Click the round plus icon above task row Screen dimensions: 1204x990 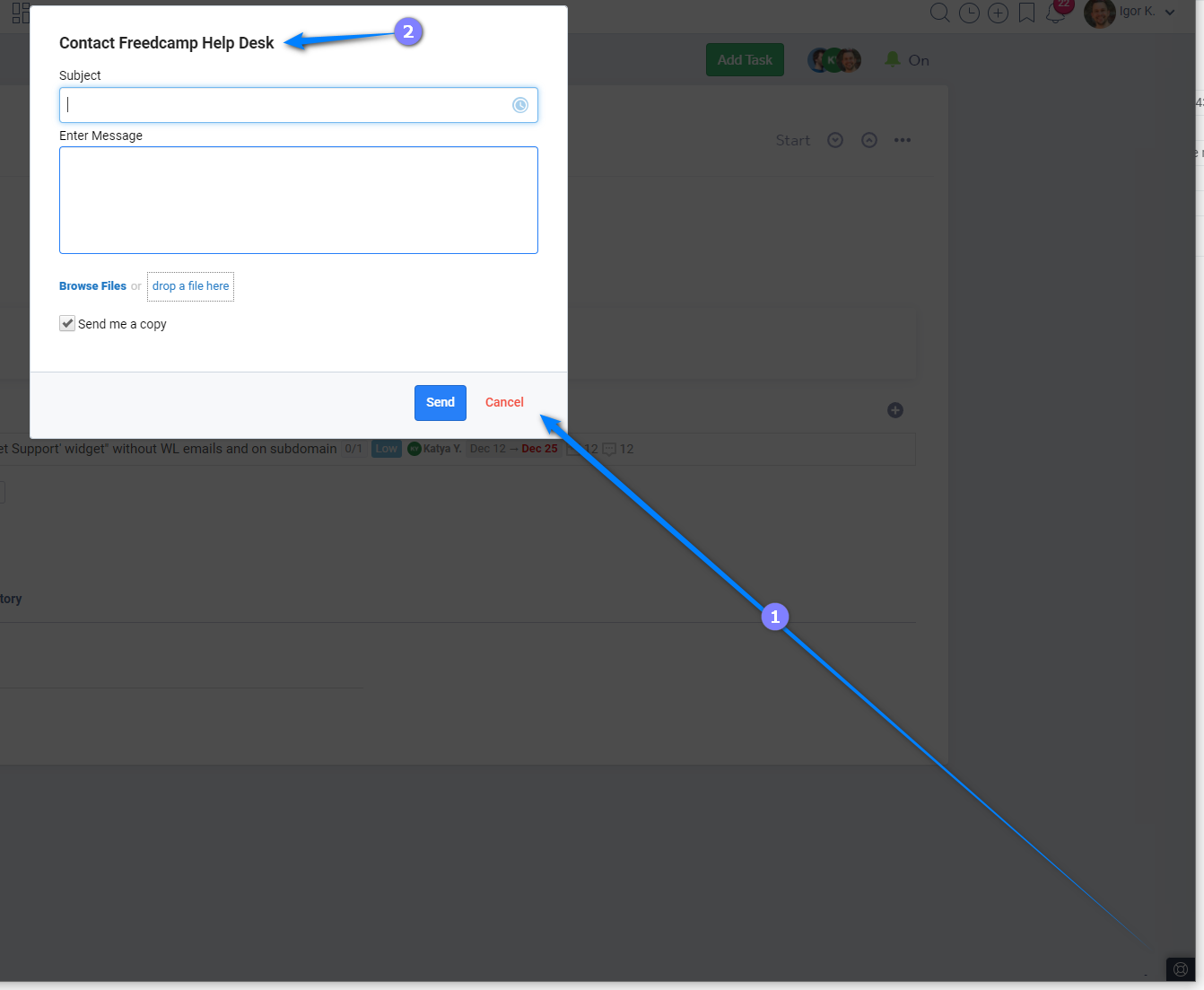tap(895, 410)
